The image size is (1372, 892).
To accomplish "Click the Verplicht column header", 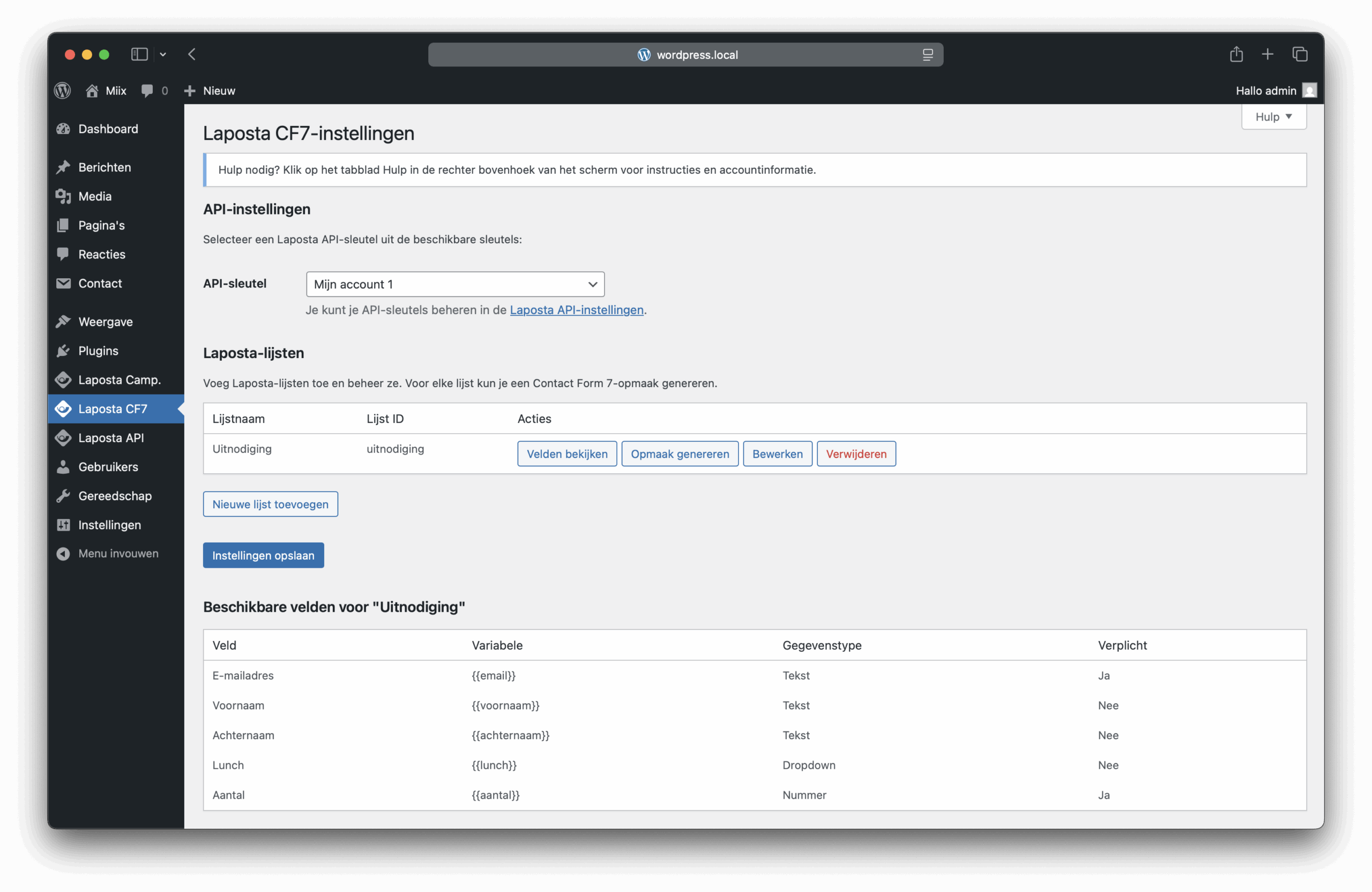I will coord(1122,645).
